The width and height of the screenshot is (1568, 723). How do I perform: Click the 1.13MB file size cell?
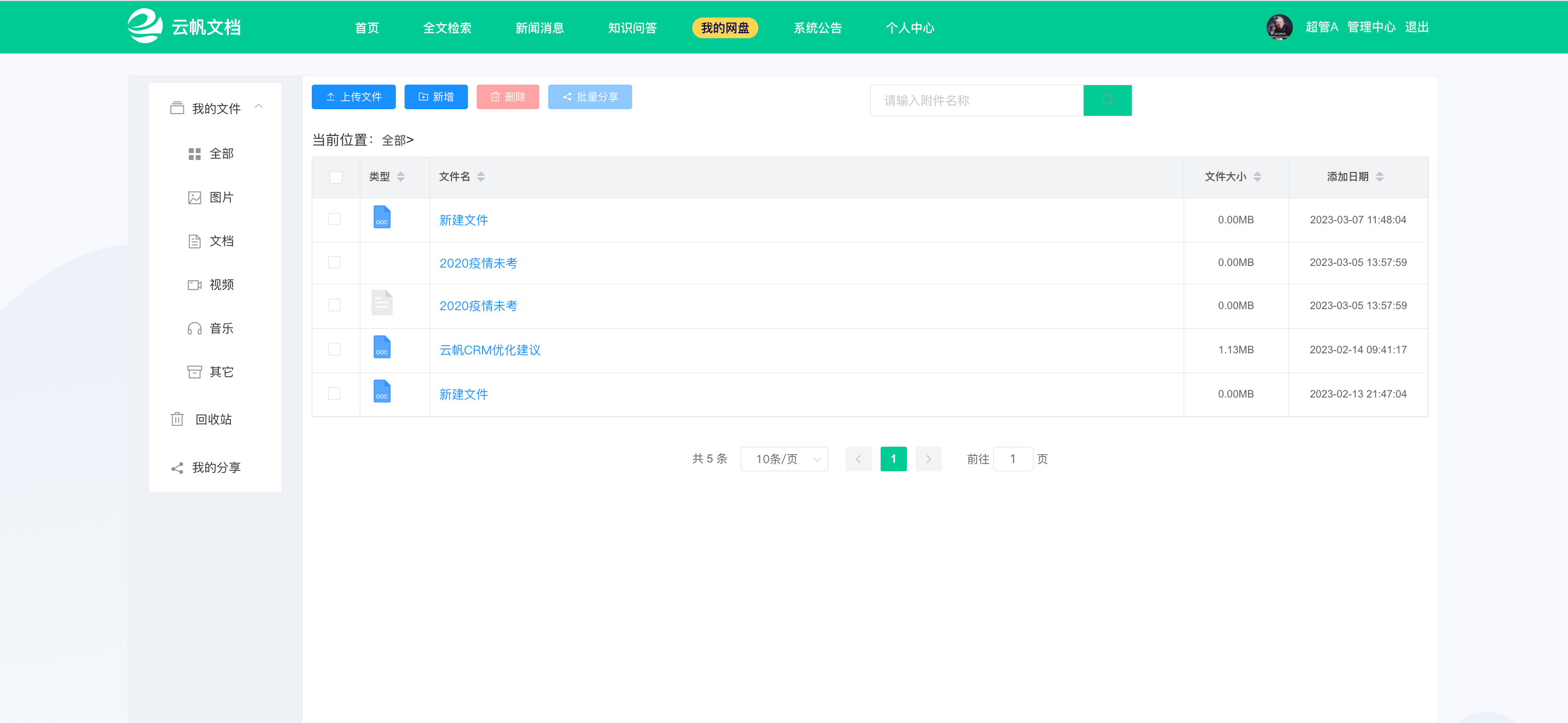pos(1236,350)
